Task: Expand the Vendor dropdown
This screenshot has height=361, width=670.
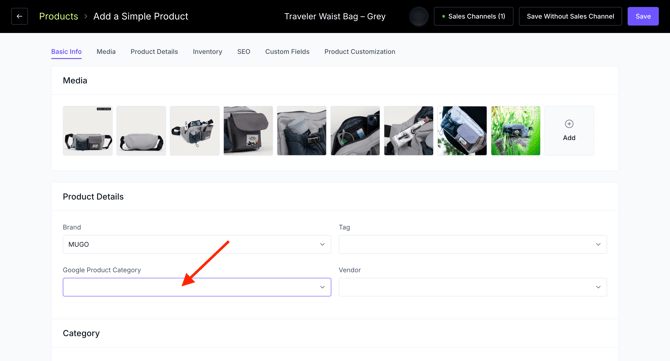Action: (x=473, y=287)
